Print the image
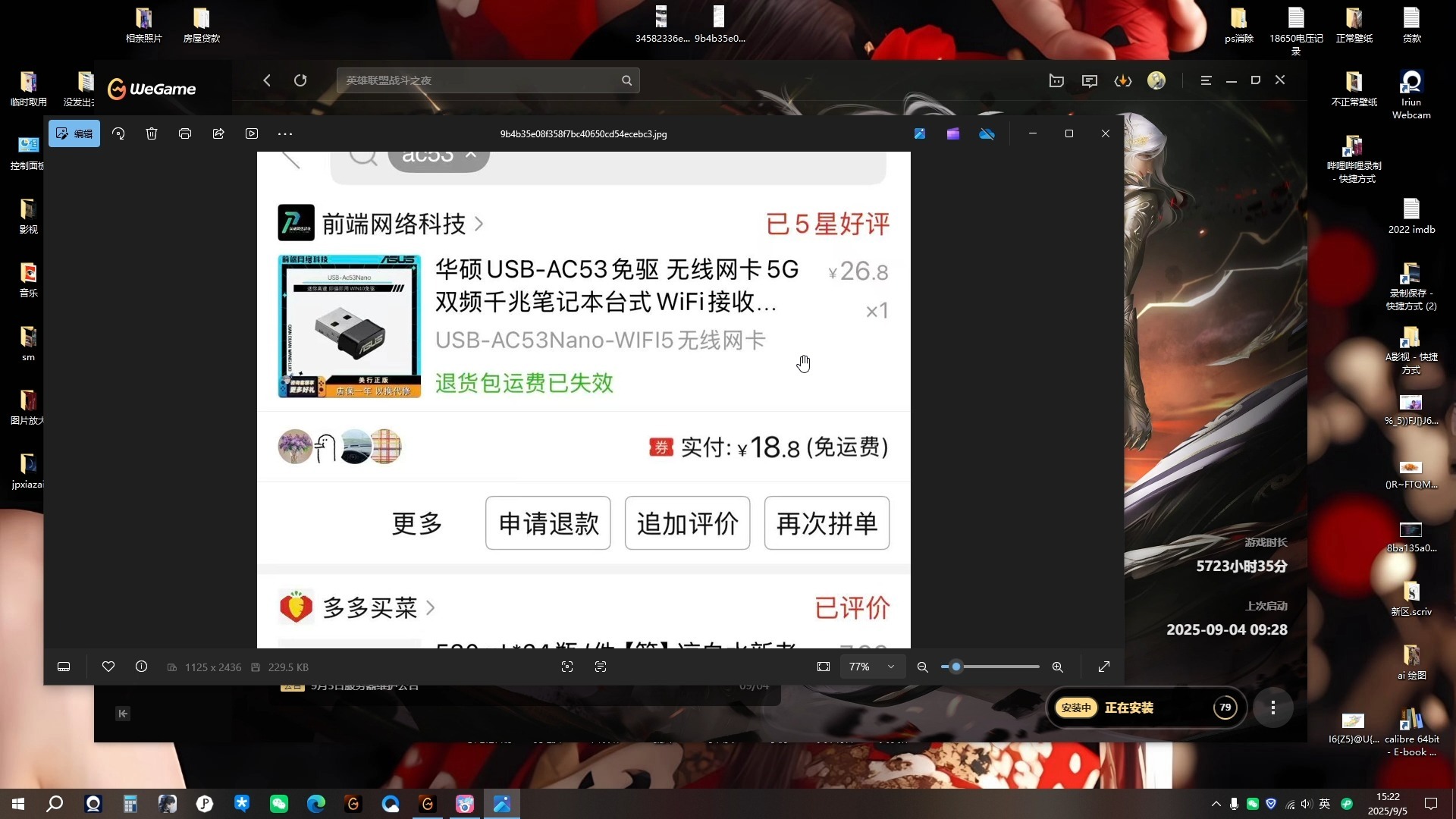 [185, 133]
